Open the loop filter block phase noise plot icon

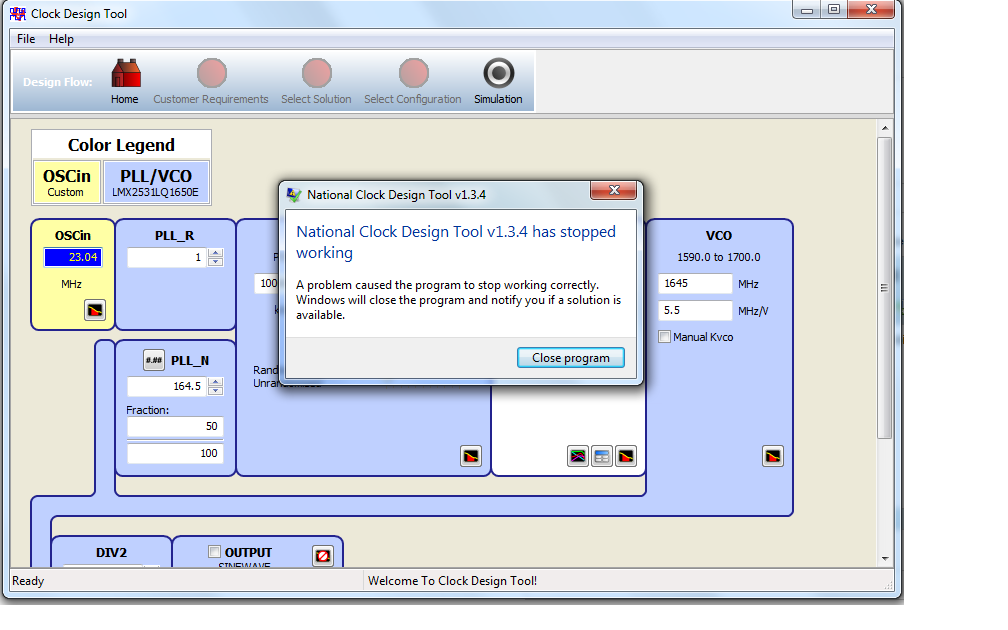(626, 456)
